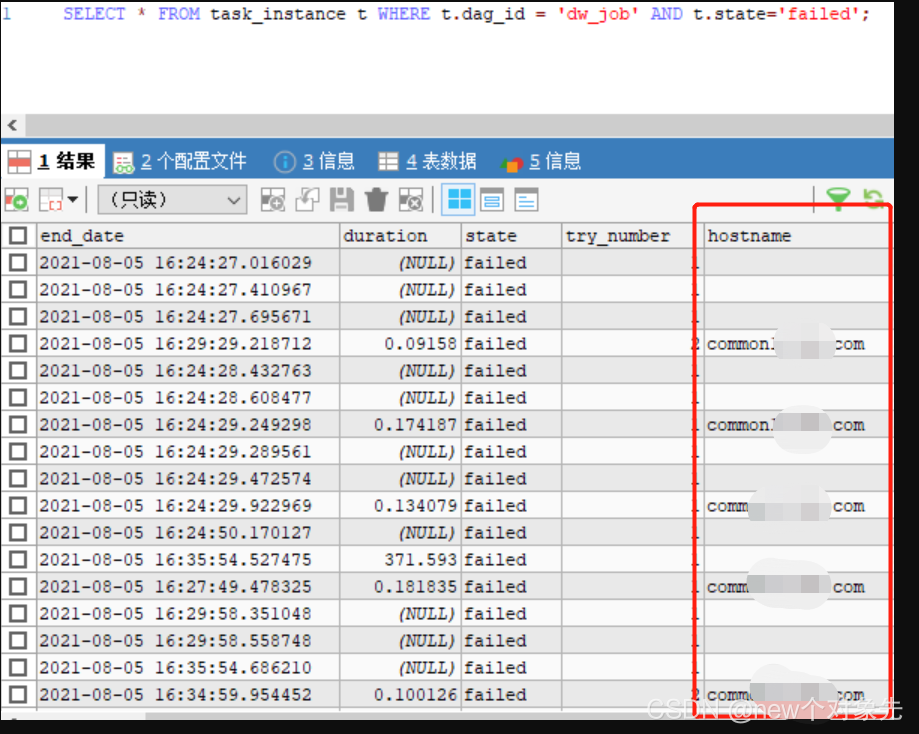Check the row ending 16:24:28.608477
This screenshot has height=734, width=919.
click(x=18, y=397)
